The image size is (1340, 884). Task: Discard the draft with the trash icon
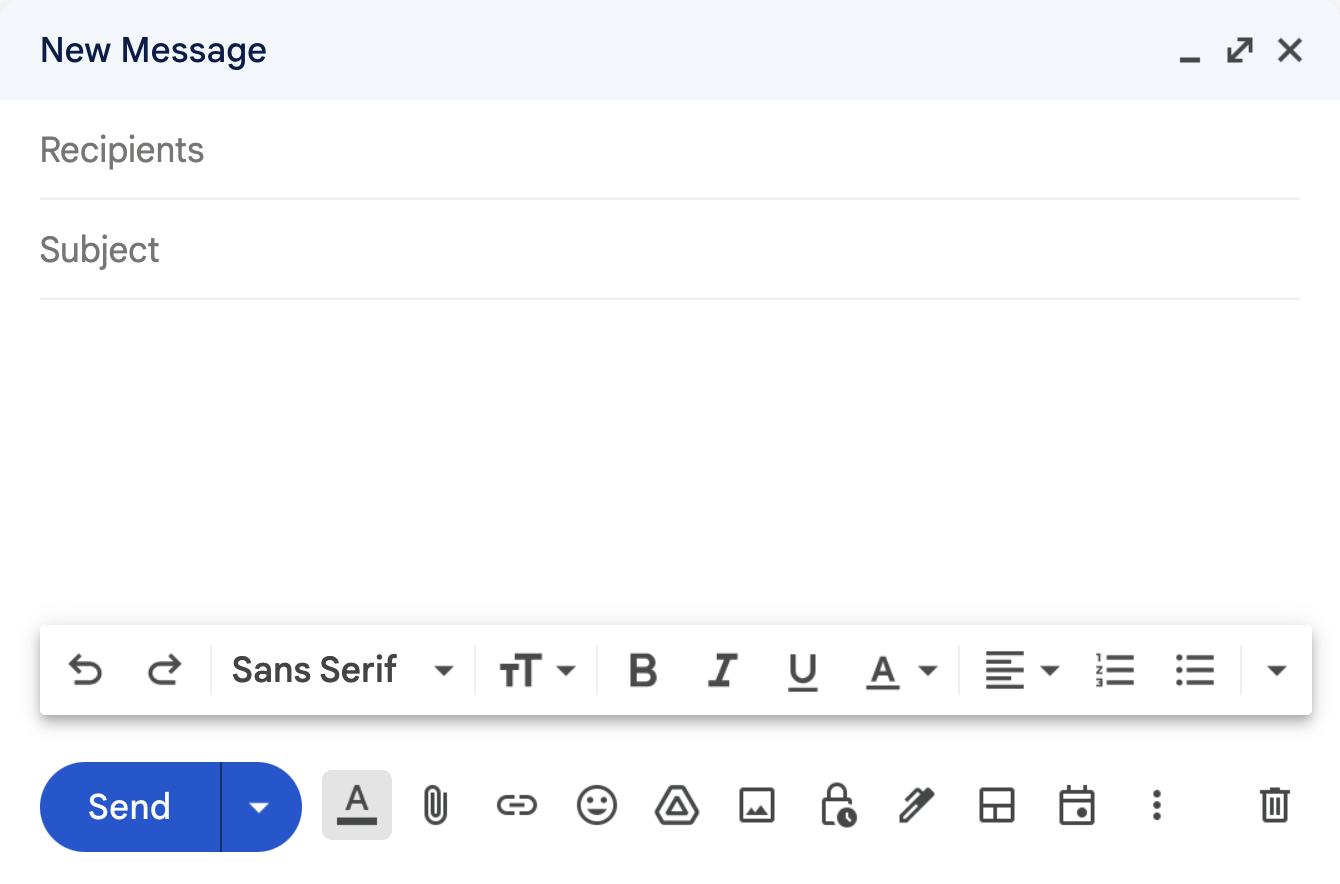coord(1274,807)
